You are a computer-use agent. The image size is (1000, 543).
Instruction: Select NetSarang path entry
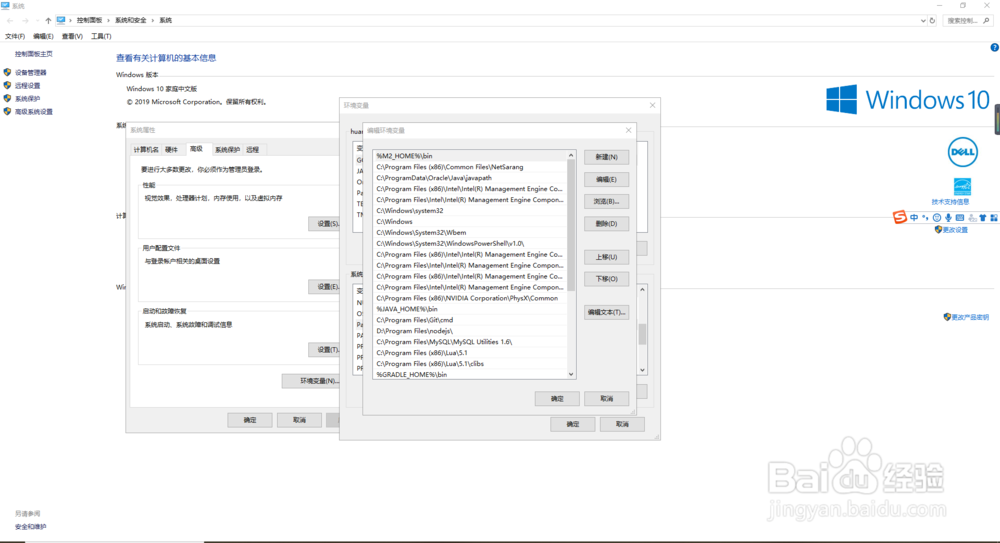coord(469,167)
